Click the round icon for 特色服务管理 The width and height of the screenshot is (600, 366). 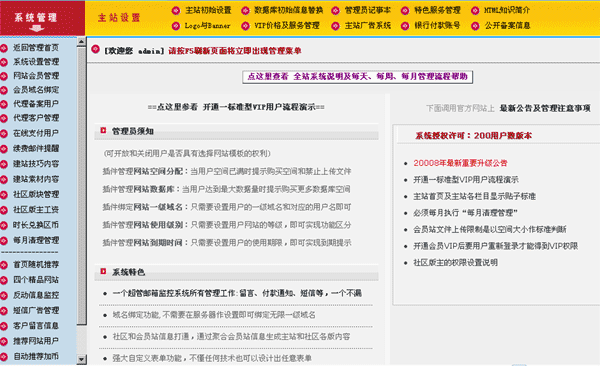[x=405, y=11]
